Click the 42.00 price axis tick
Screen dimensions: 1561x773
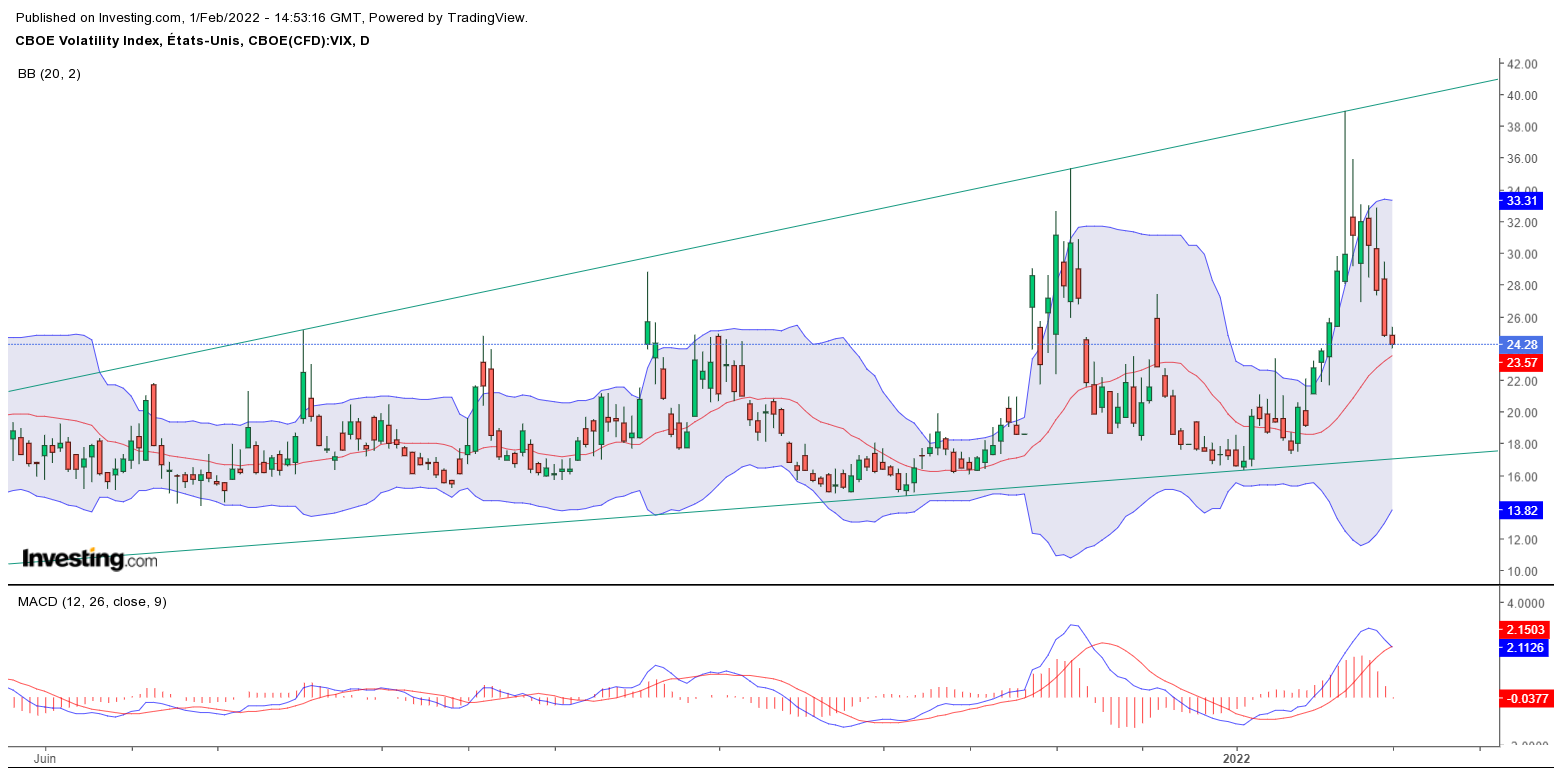coord(1521,64)
